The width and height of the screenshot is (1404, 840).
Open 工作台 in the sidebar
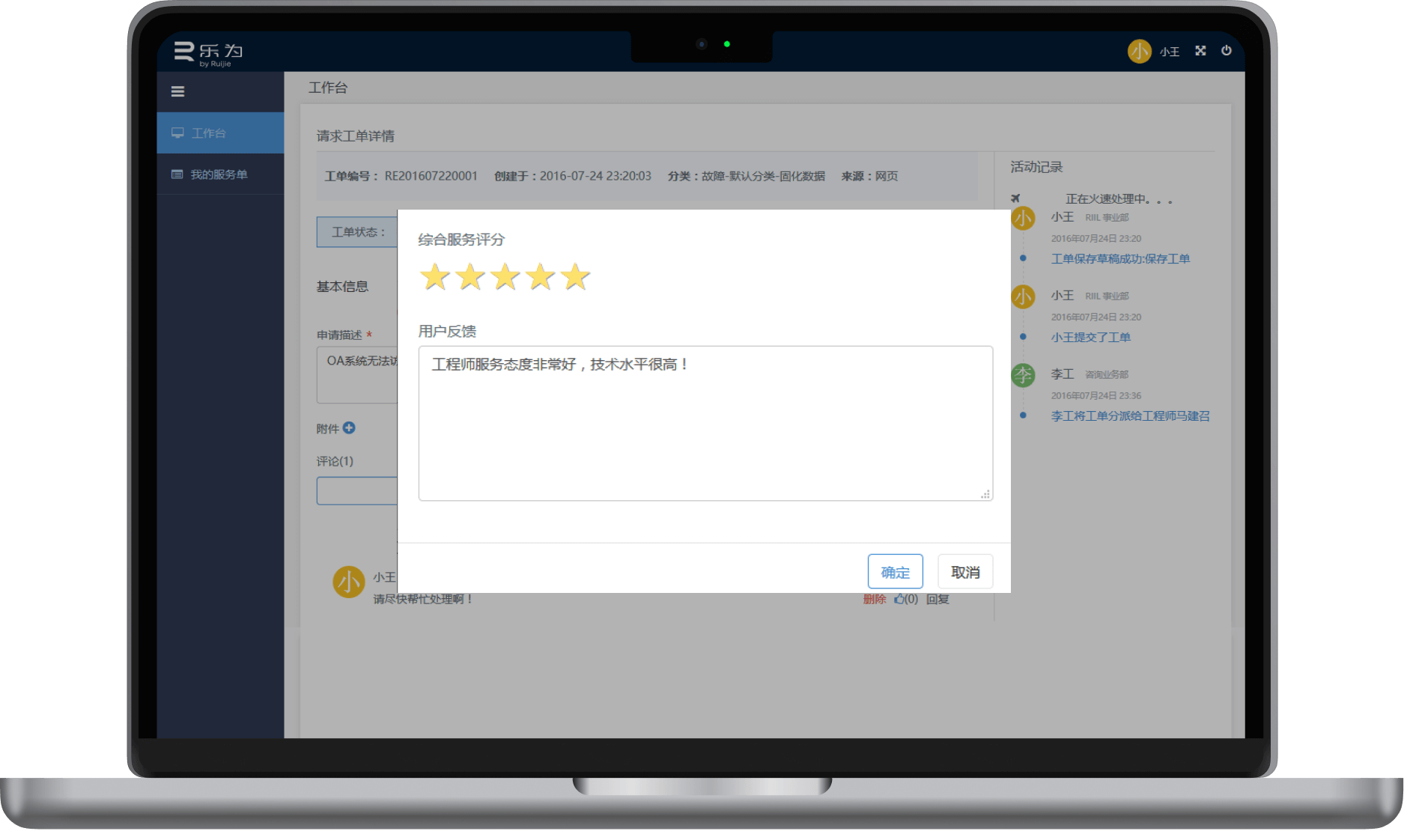tap(220, 133)
